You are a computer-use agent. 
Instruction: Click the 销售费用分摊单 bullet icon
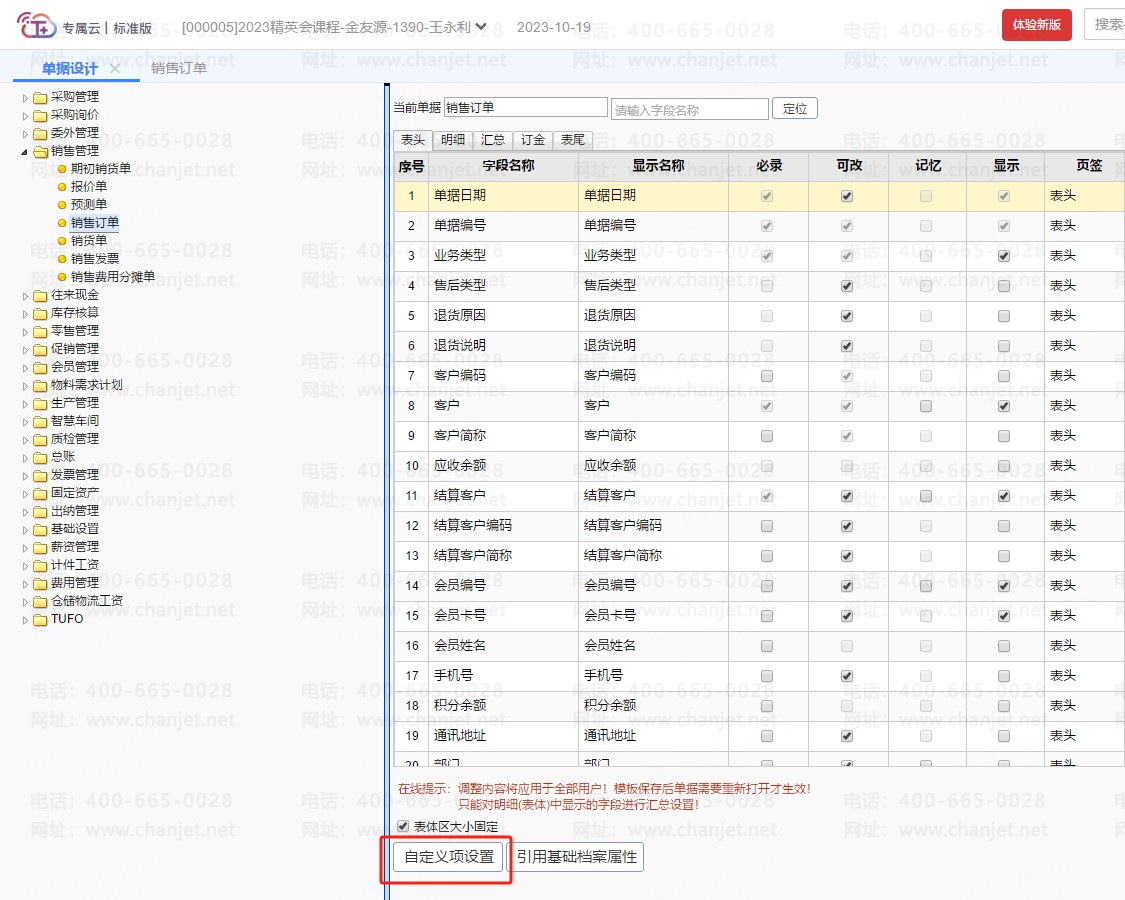[62, 277]
